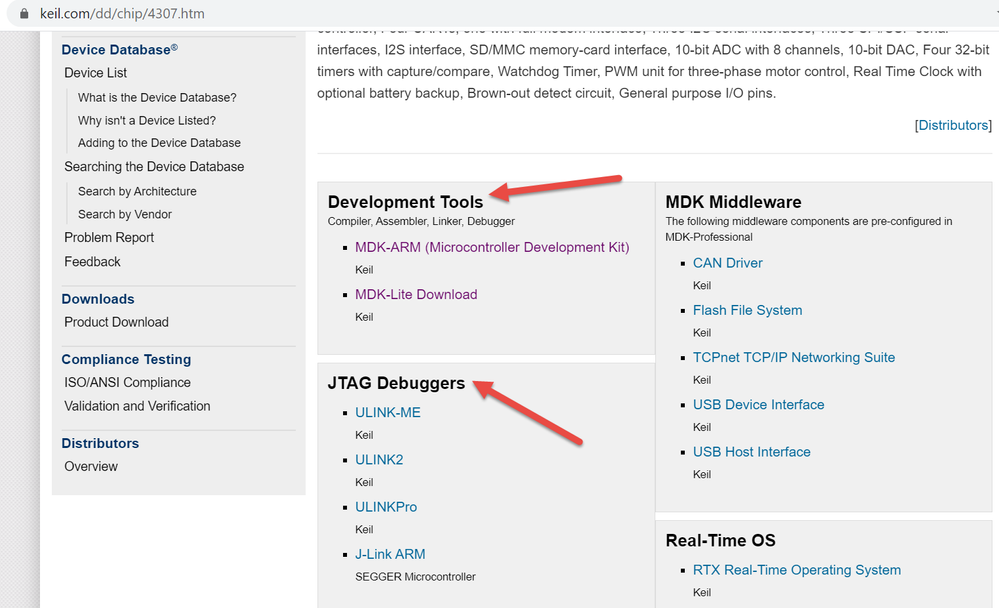Open RTX Real-Time Operating System link
Image resolution: width=999 pixels, height=608 pixels.
(797, 570)
